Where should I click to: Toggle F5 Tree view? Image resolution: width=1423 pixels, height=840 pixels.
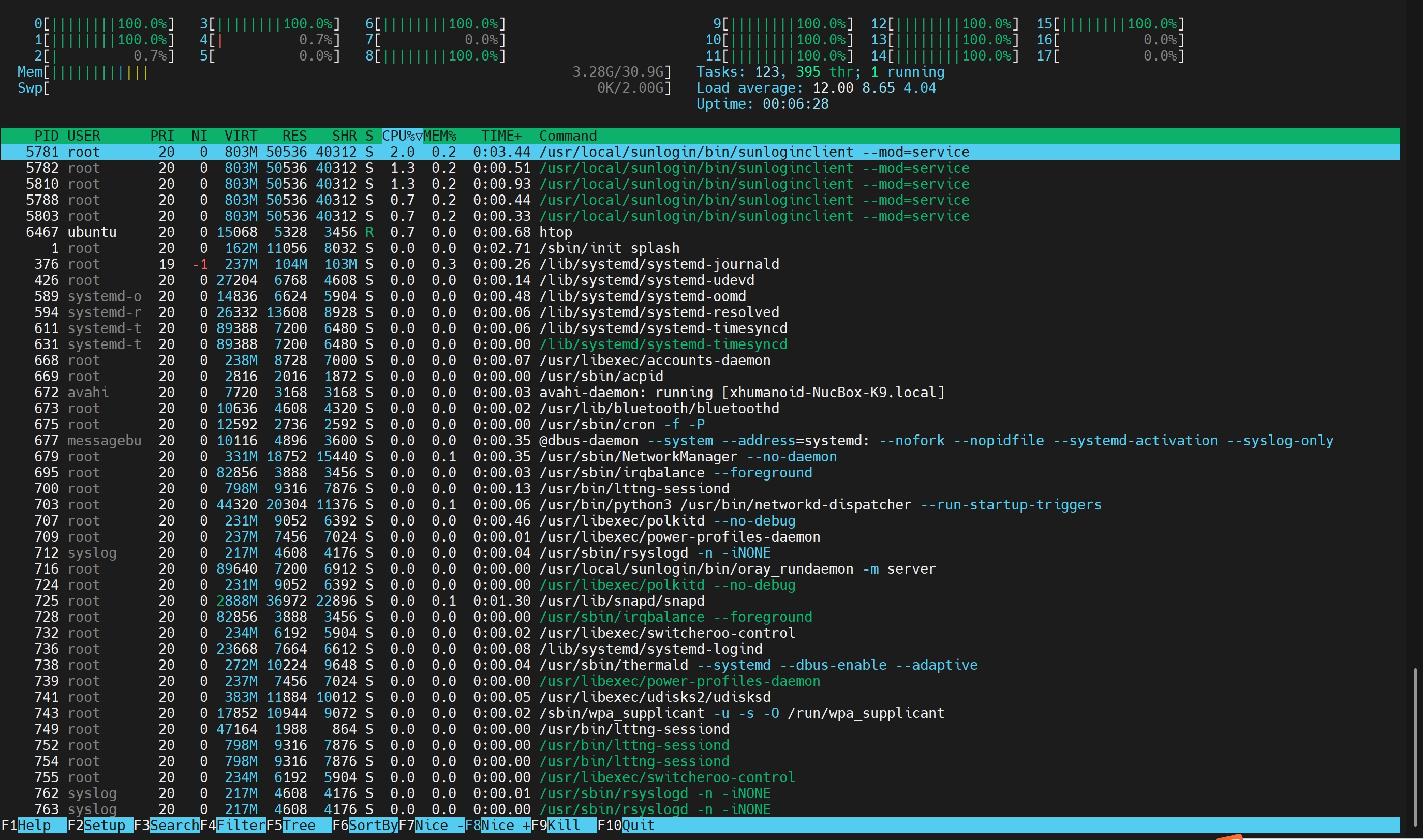pos(299,826)
